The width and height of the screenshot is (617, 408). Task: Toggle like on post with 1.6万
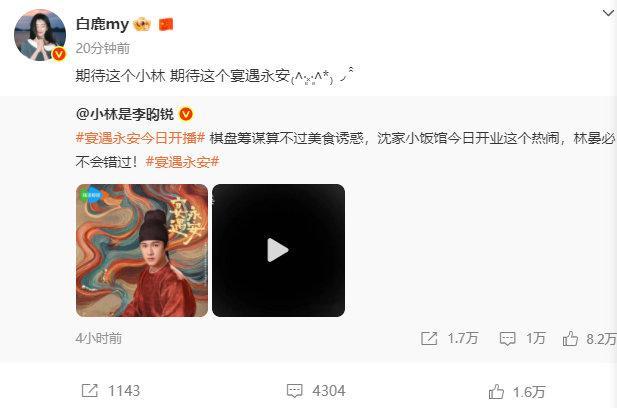[x=496, y=392]
